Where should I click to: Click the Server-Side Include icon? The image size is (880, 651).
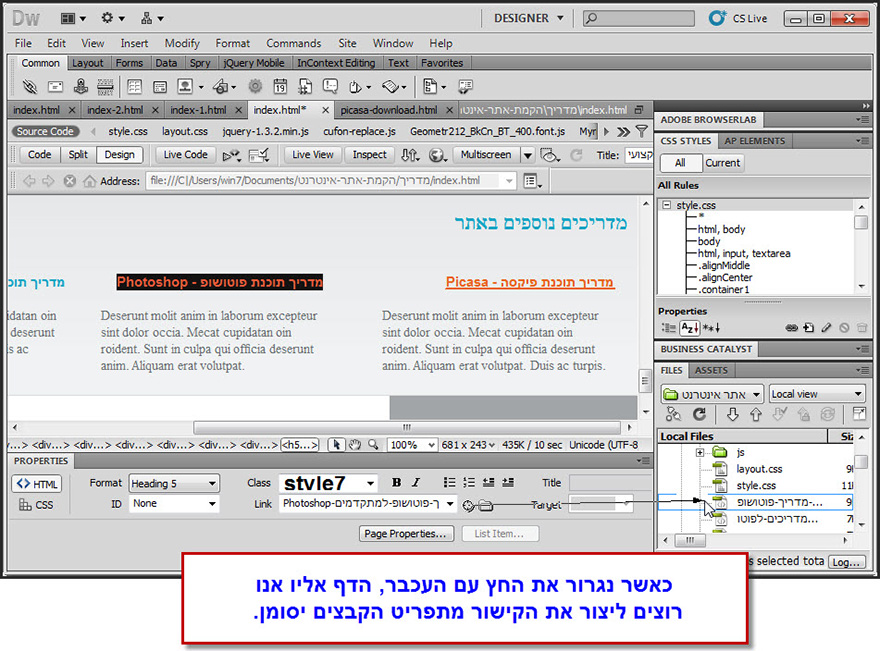click(x=305, y=86)
